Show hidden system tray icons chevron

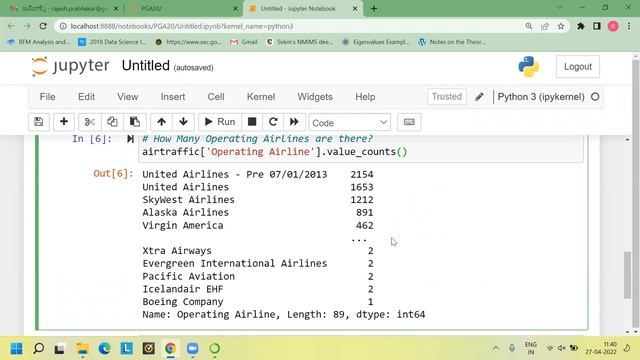[496, 348]
